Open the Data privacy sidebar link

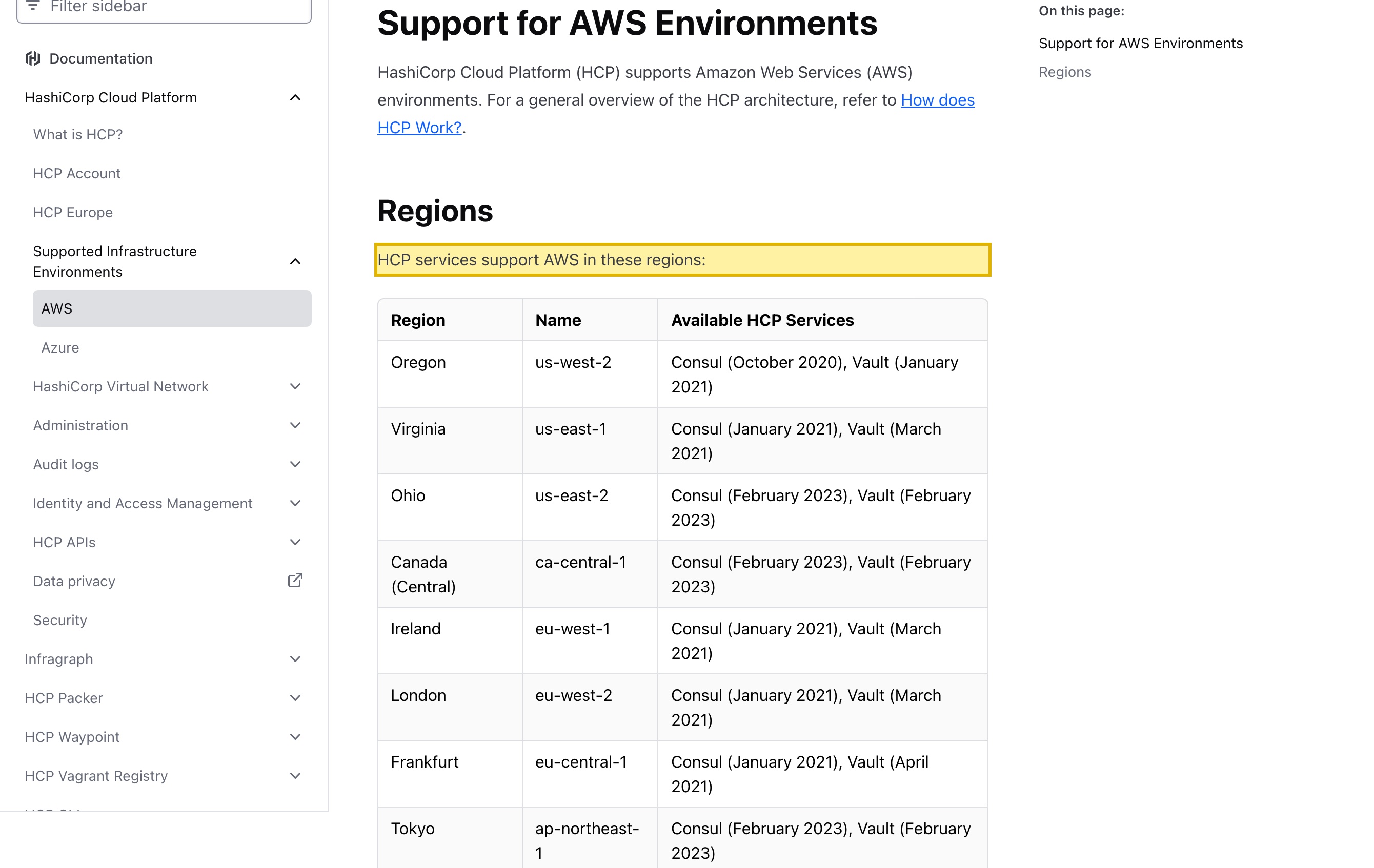coord(74,581)
